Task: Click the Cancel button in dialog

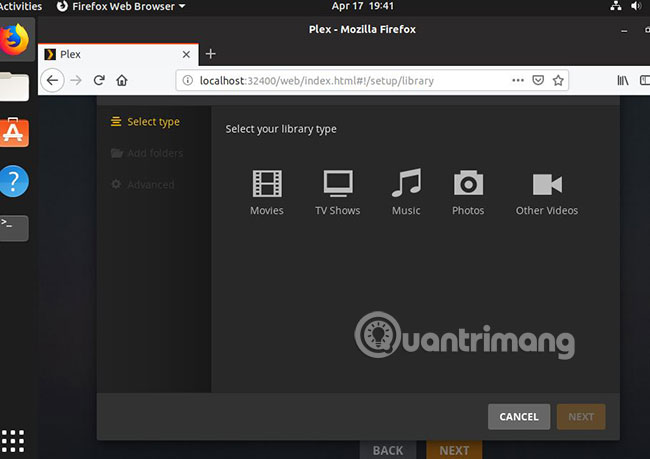Action: click(519, 417)
